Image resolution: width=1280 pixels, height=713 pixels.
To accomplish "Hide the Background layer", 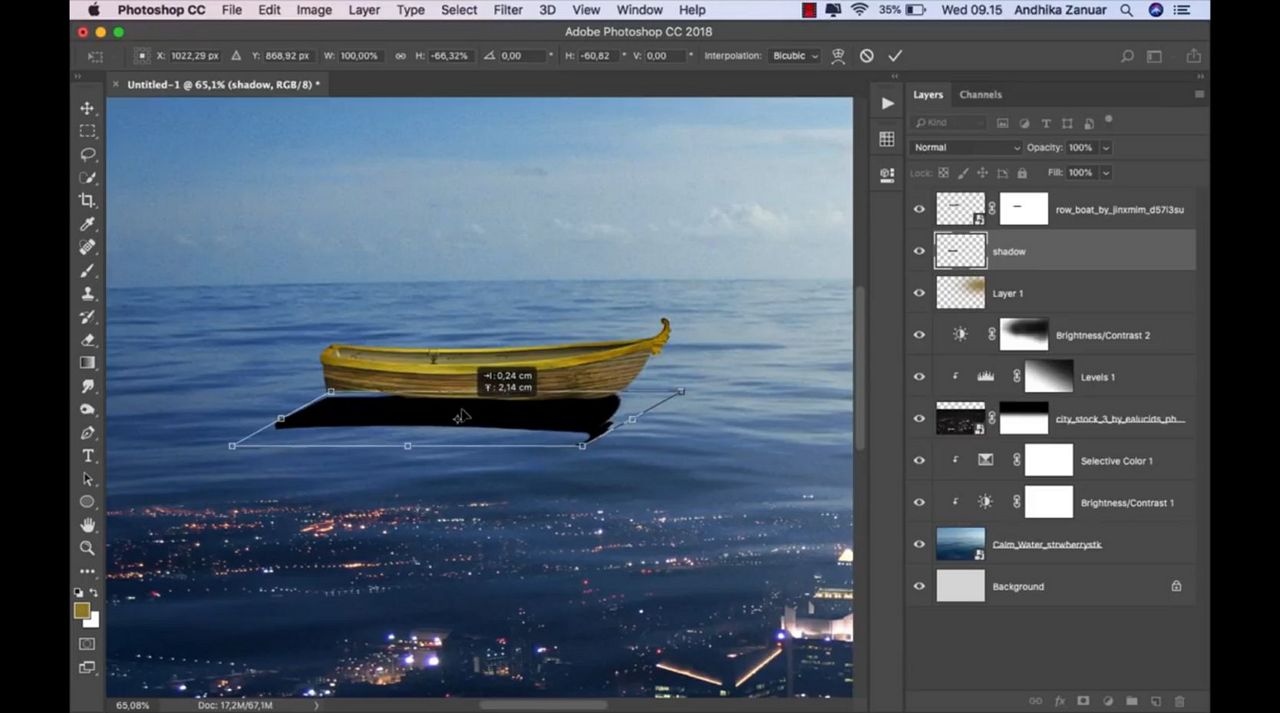I will 919,587.
